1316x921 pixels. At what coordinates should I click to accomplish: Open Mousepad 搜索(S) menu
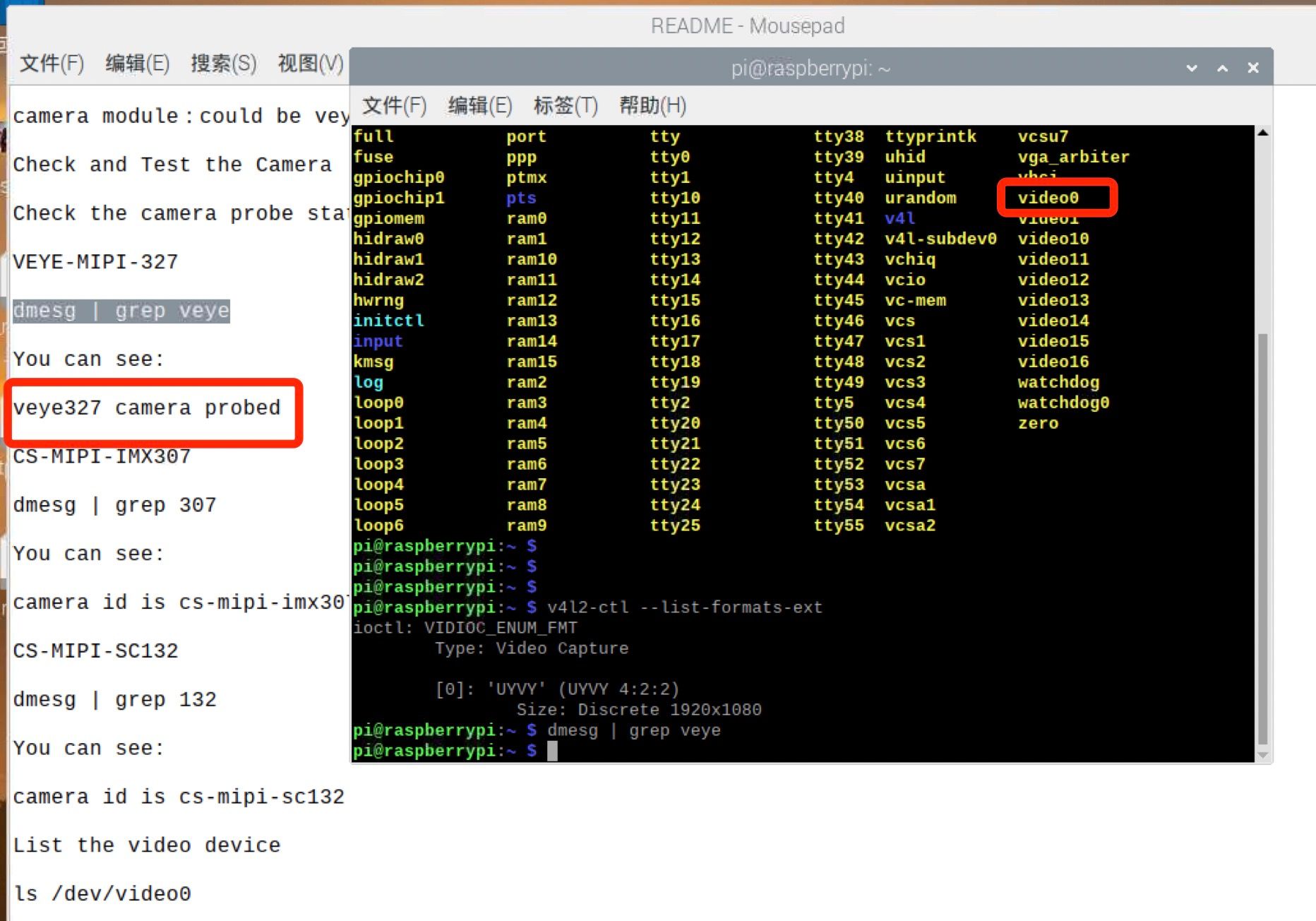(x=224, y=64)
